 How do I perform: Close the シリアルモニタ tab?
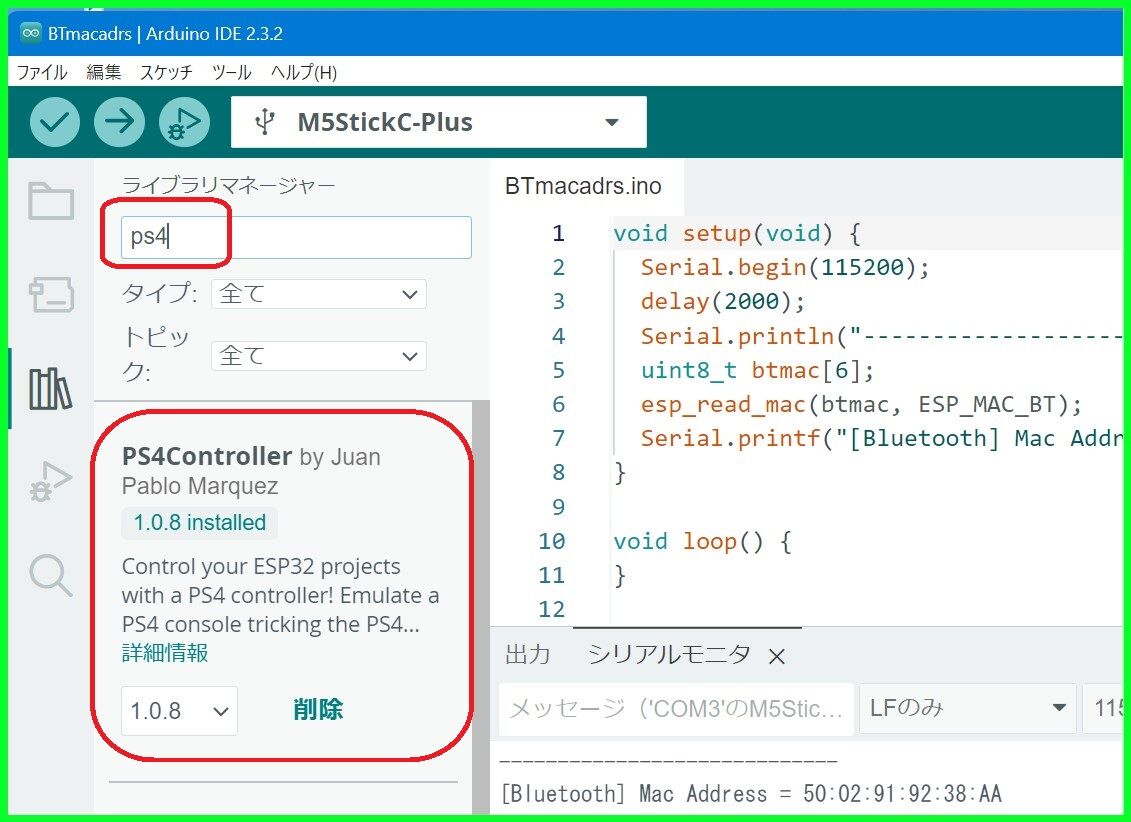(x=777, y=657)
